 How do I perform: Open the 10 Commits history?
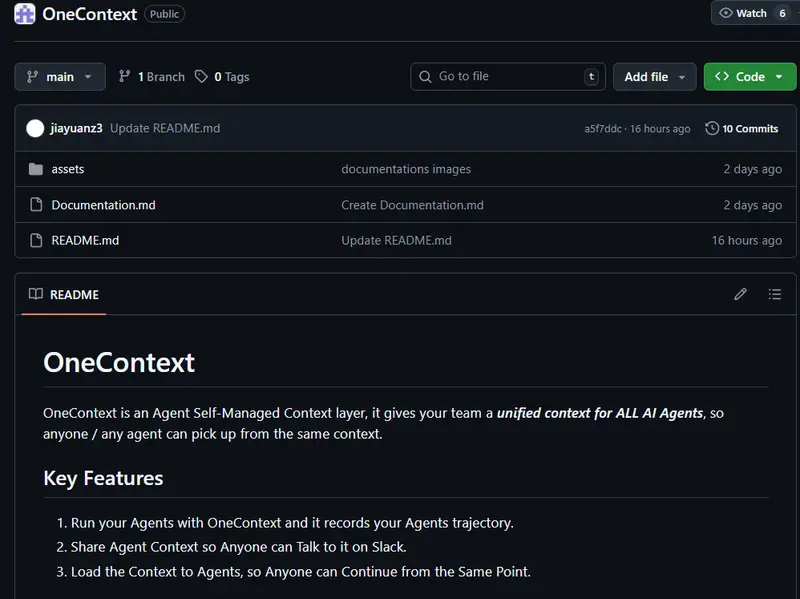(x=741, y=128)
